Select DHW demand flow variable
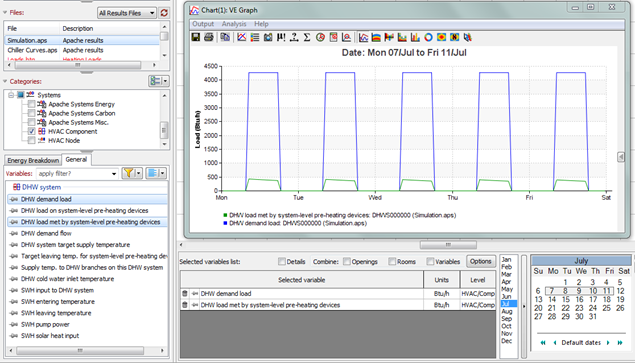This screenshot has height=363, width=635. point(46,233)
